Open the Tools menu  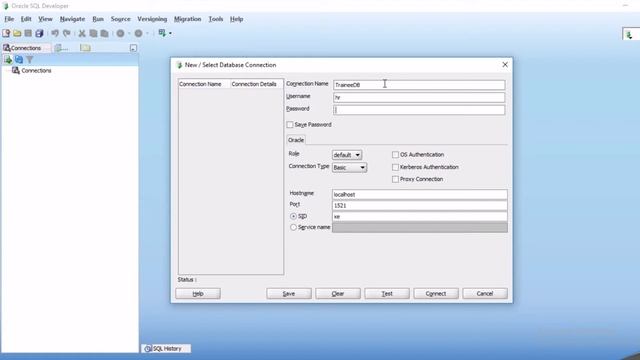216,19
